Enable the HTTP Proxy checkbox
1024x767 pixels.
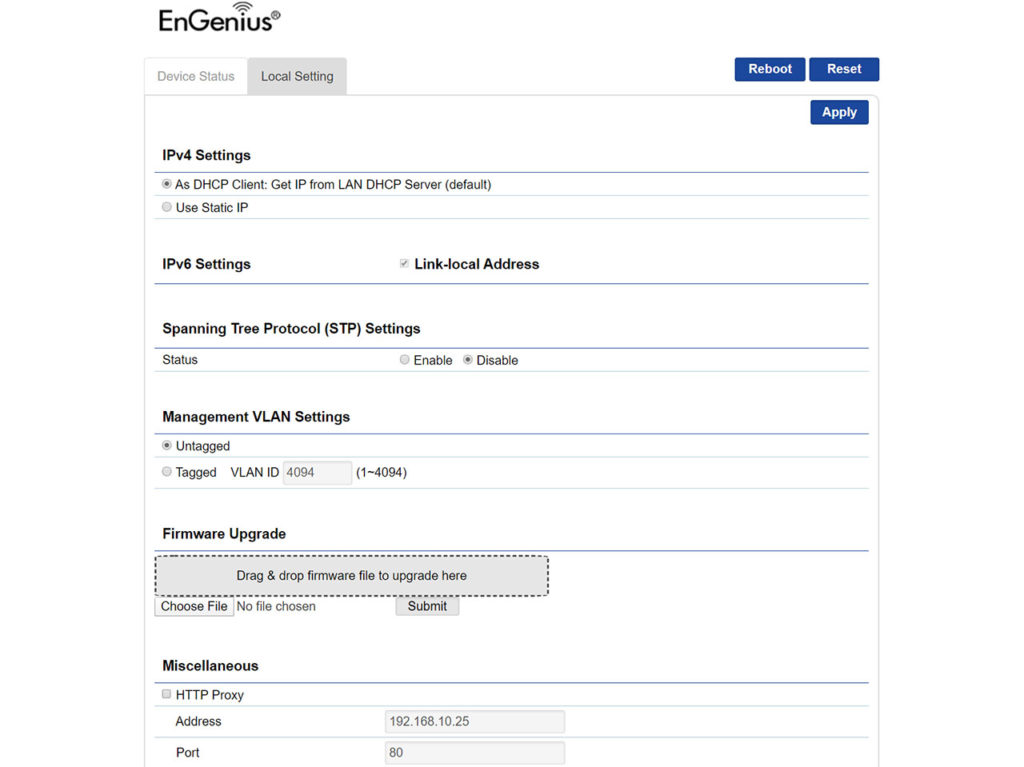tap(165, 693)
